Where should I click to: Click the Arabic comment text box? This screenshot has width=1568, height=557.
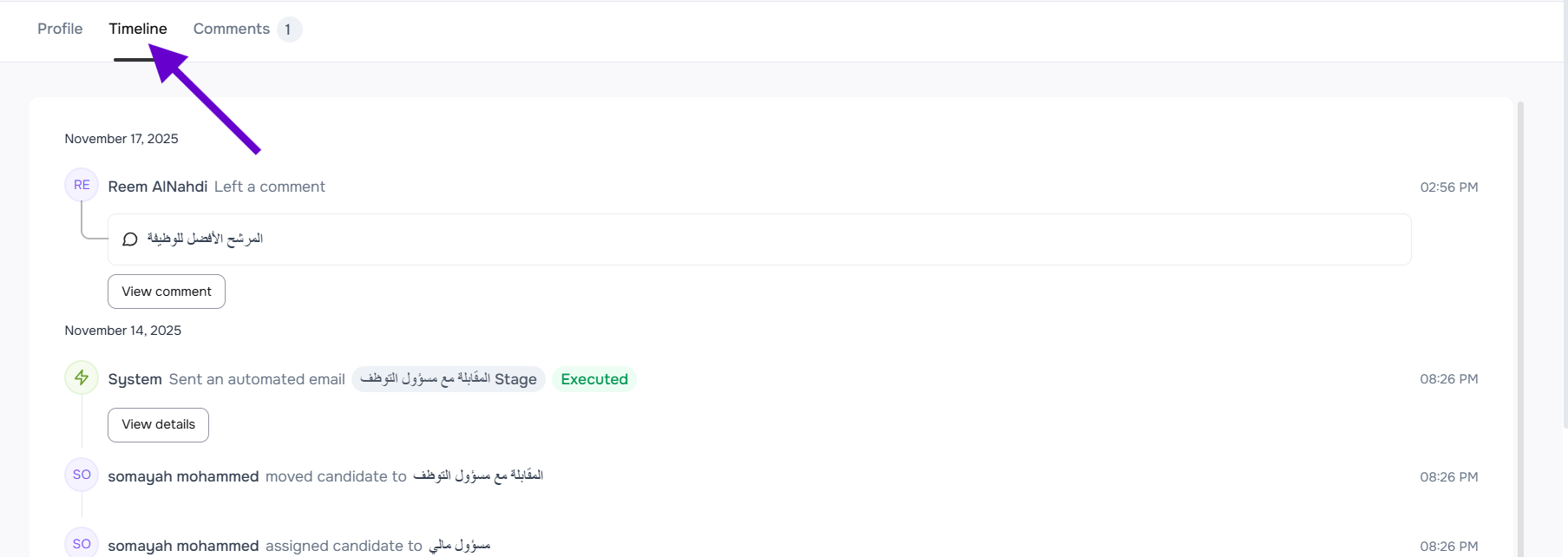[x=758, y=239]
